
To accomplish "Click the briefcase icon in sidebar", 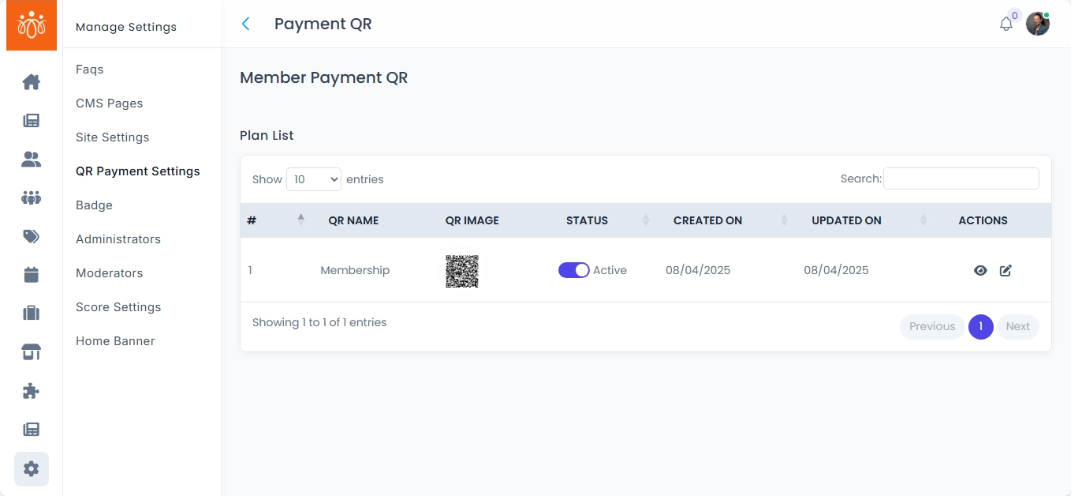I will tap(31, 313).
